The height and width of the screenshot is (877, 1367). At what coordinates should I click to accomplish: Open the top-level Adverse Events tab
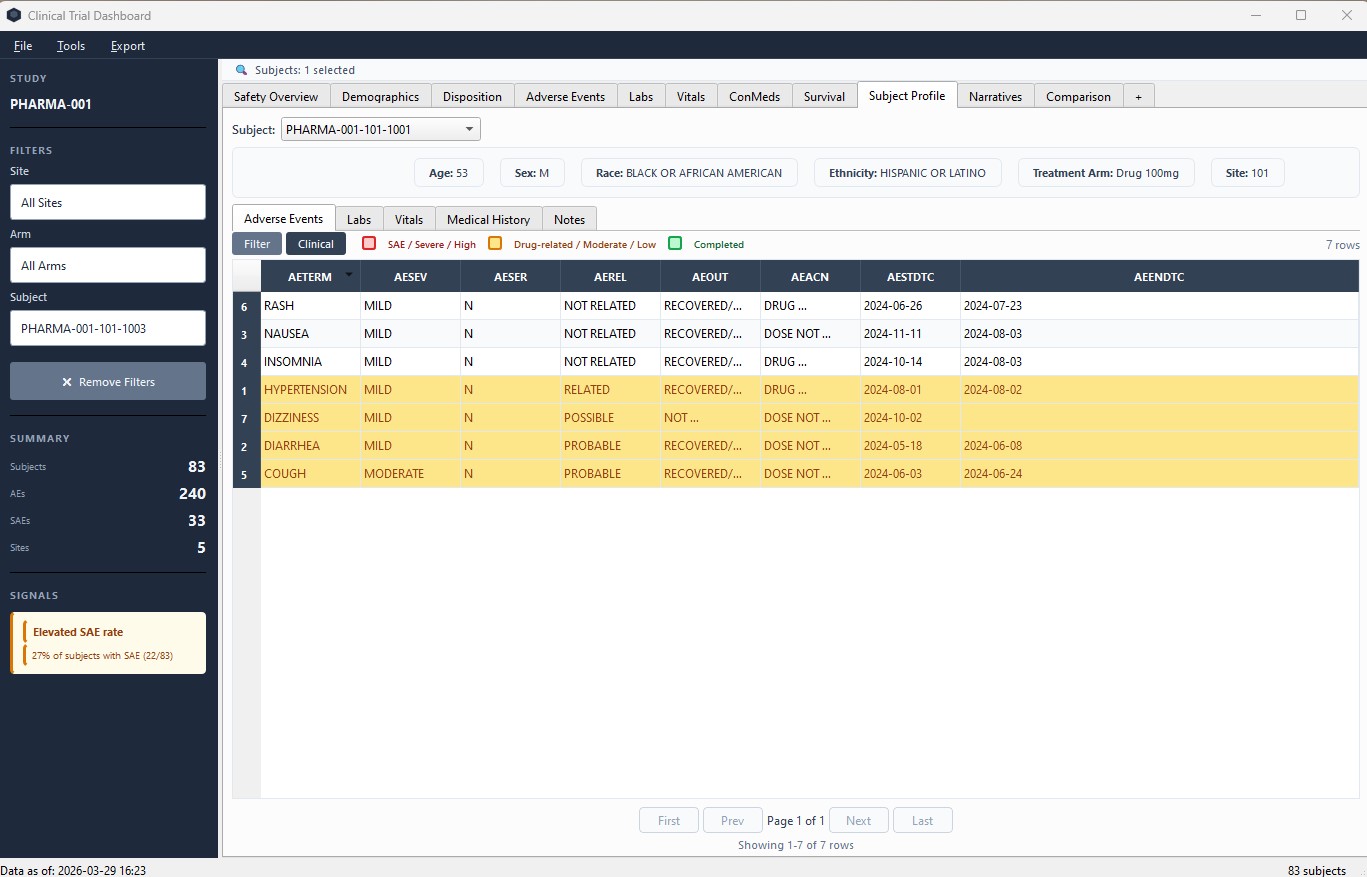pyautogui.click(x=565, y=96)
